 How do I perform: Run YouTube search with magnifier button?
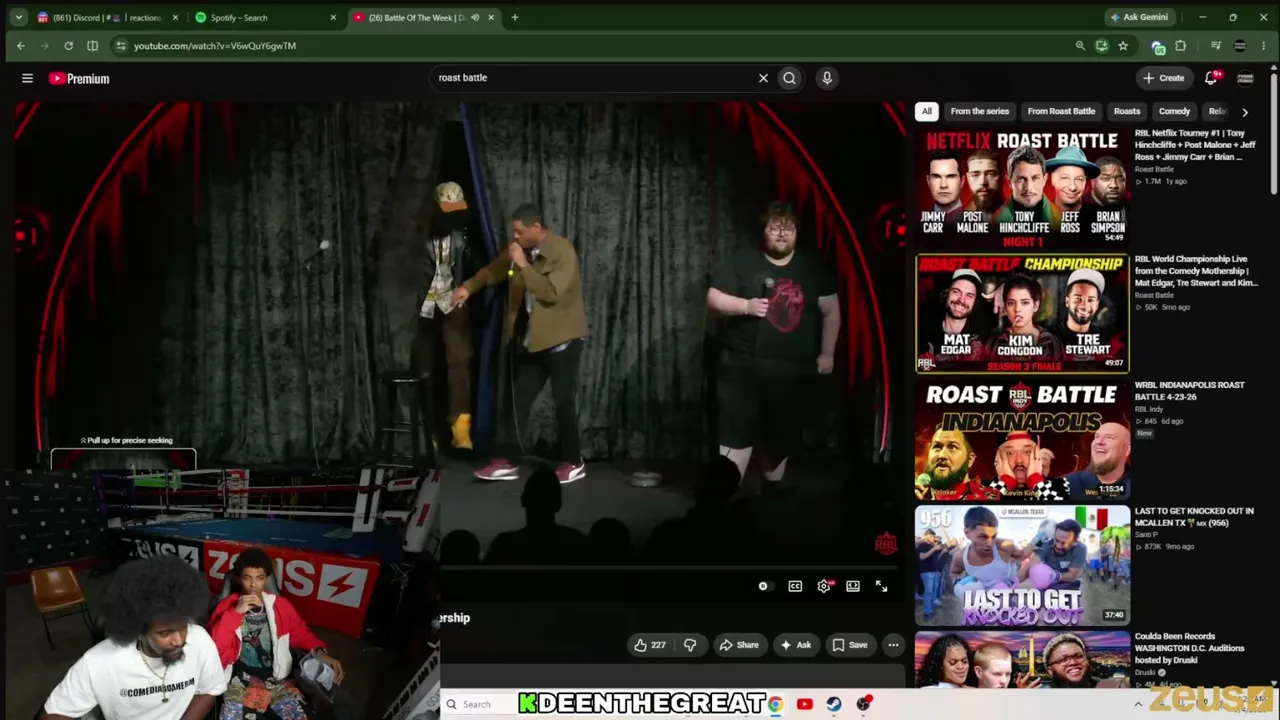pyautogui.click(x=789, y=78)
